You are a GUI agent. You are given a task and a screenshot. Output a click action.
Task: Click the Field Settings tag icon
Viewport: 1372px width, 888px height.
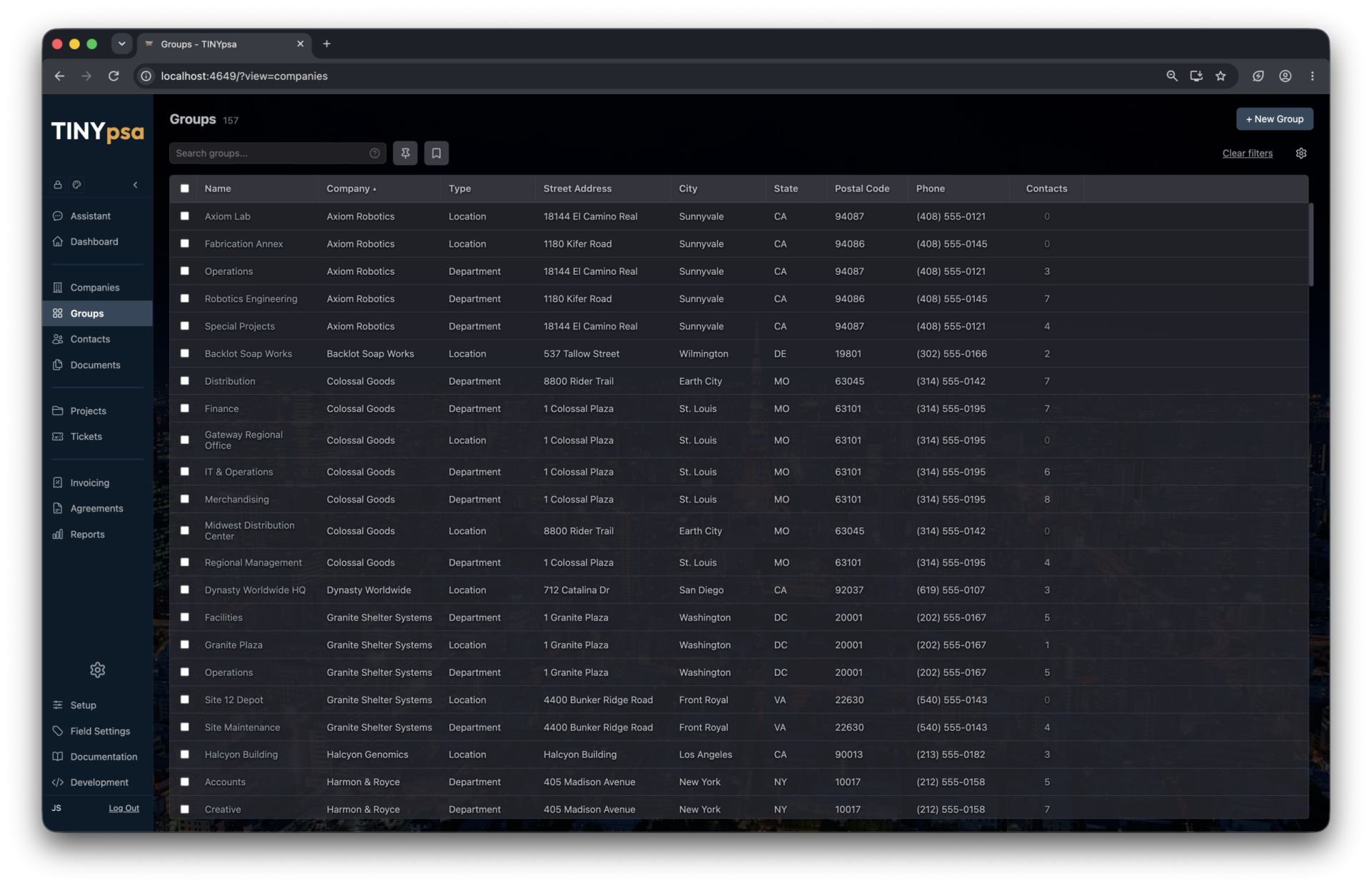pos(58,730)
